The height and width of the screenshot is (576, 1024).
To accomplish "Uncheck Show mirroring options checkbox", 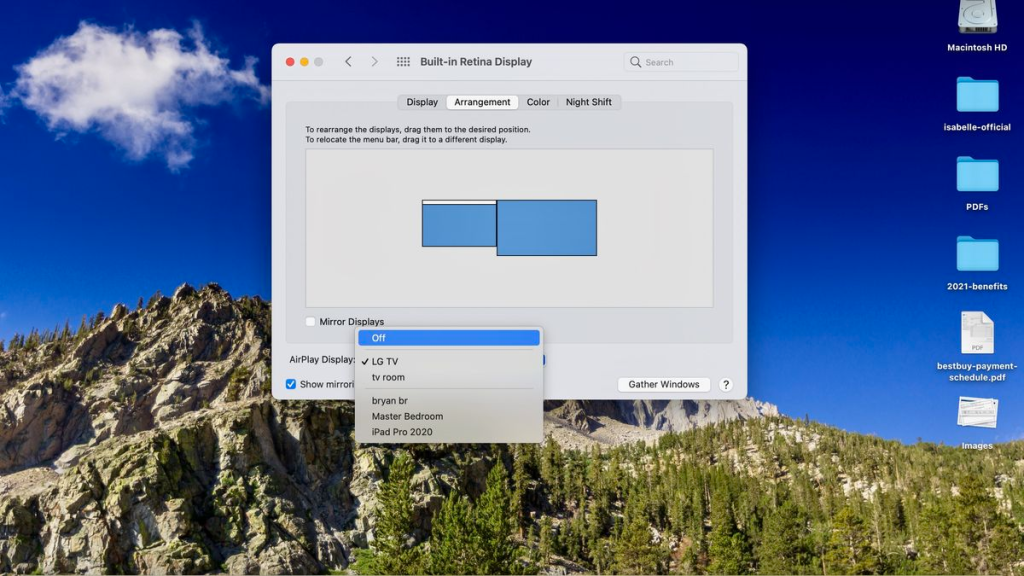I will pos(291,384).
